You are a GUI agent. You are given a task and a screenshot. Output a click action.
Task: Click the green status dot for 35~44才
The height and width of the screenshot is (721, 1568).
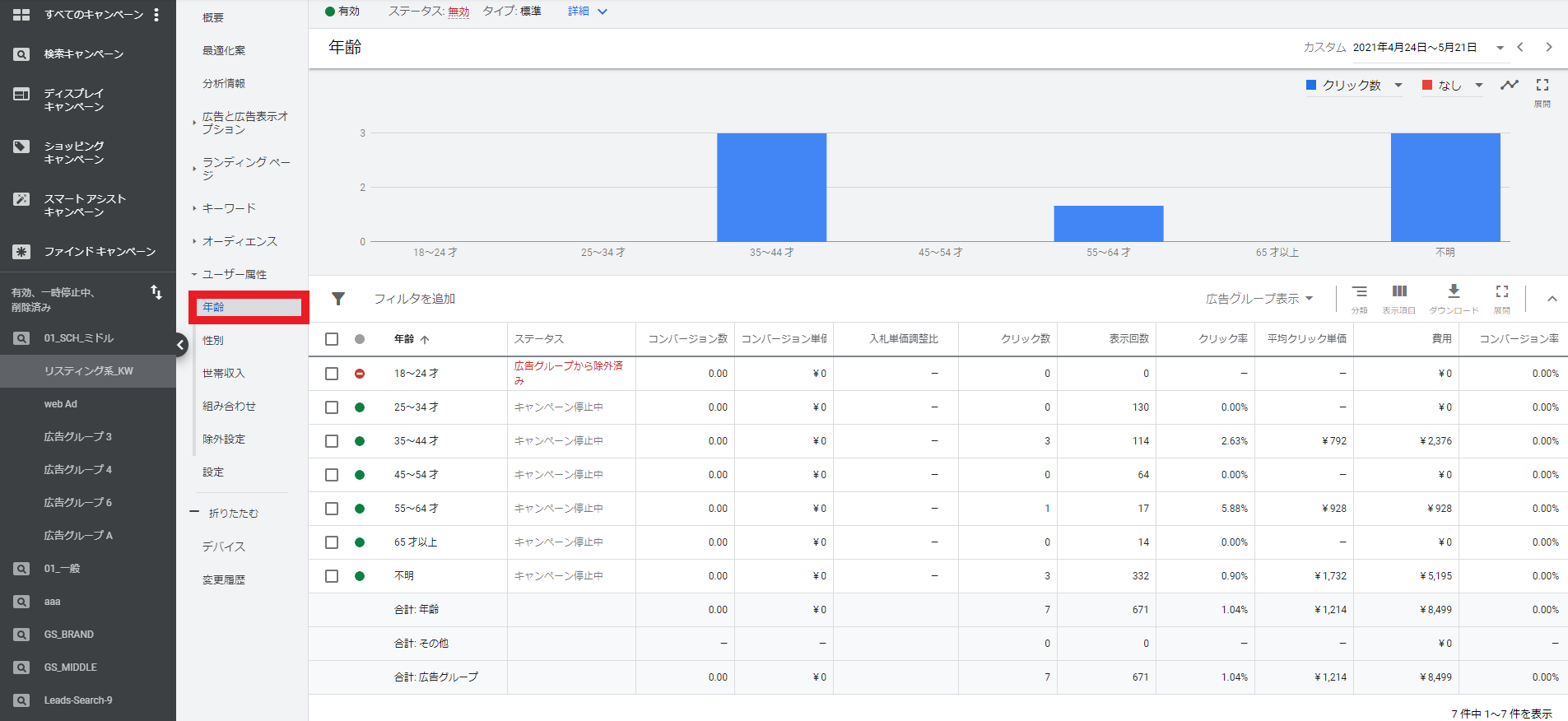pos(360,441)
